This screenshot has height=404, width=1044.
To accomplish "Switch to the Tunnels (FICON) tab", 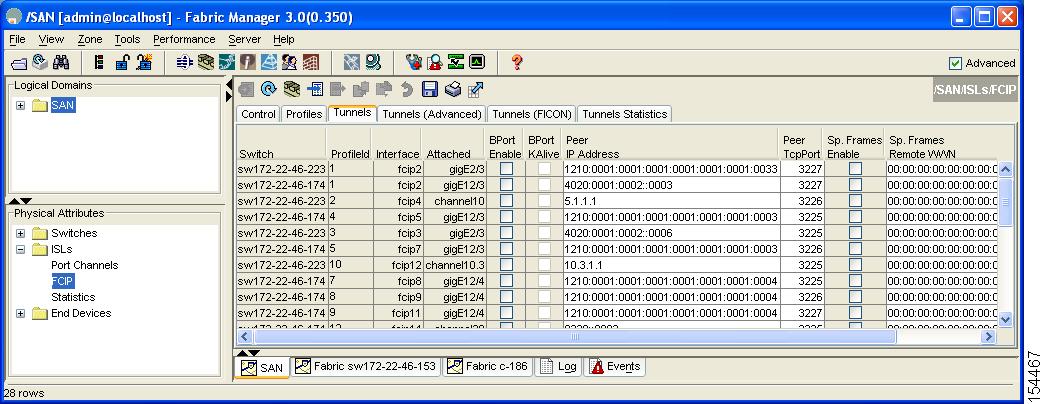I will pos(531,114).
